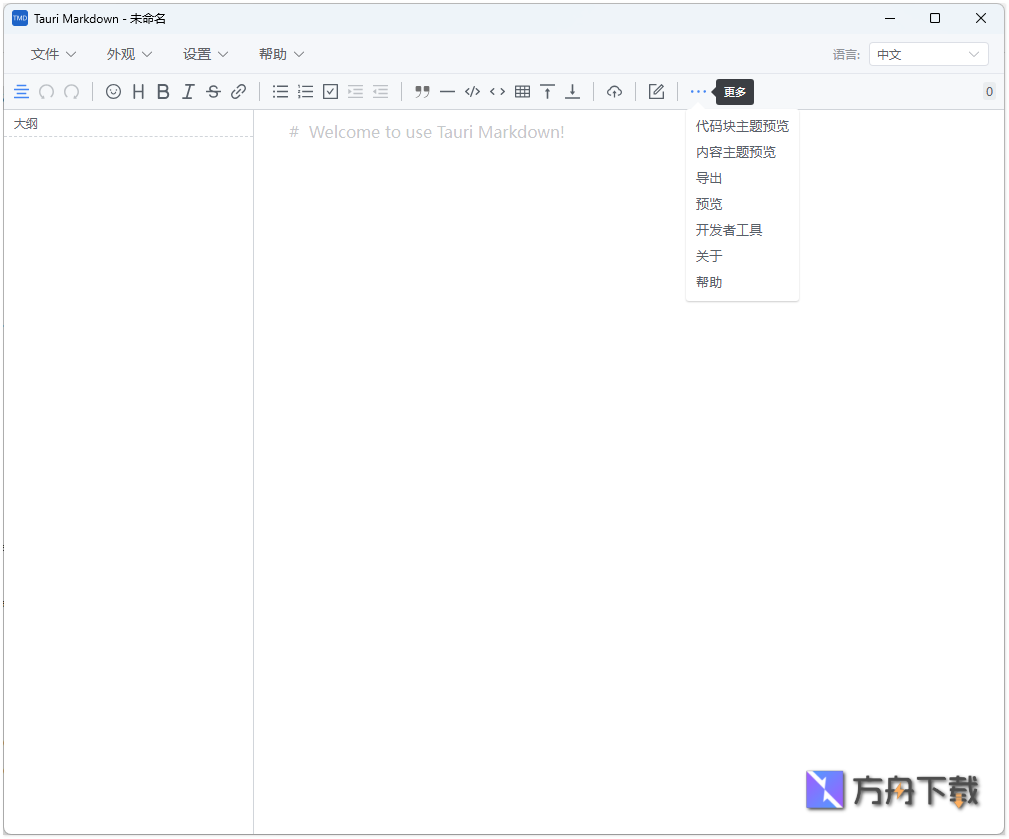
Task: Expand the 中文 language dropdown
Action: click(x=928, y=55)
